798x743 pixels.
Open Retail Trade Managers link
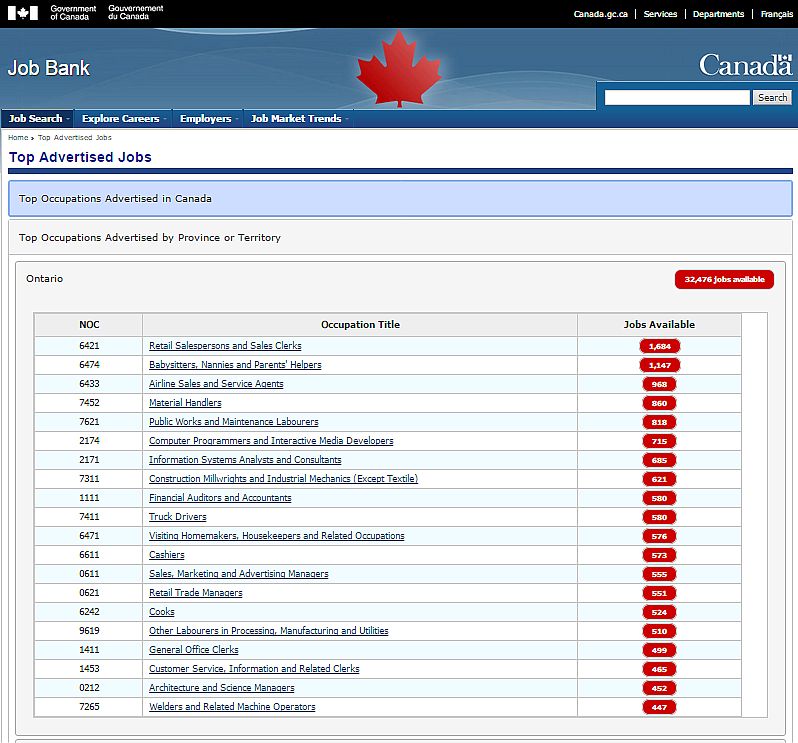[x=195, y=592]
